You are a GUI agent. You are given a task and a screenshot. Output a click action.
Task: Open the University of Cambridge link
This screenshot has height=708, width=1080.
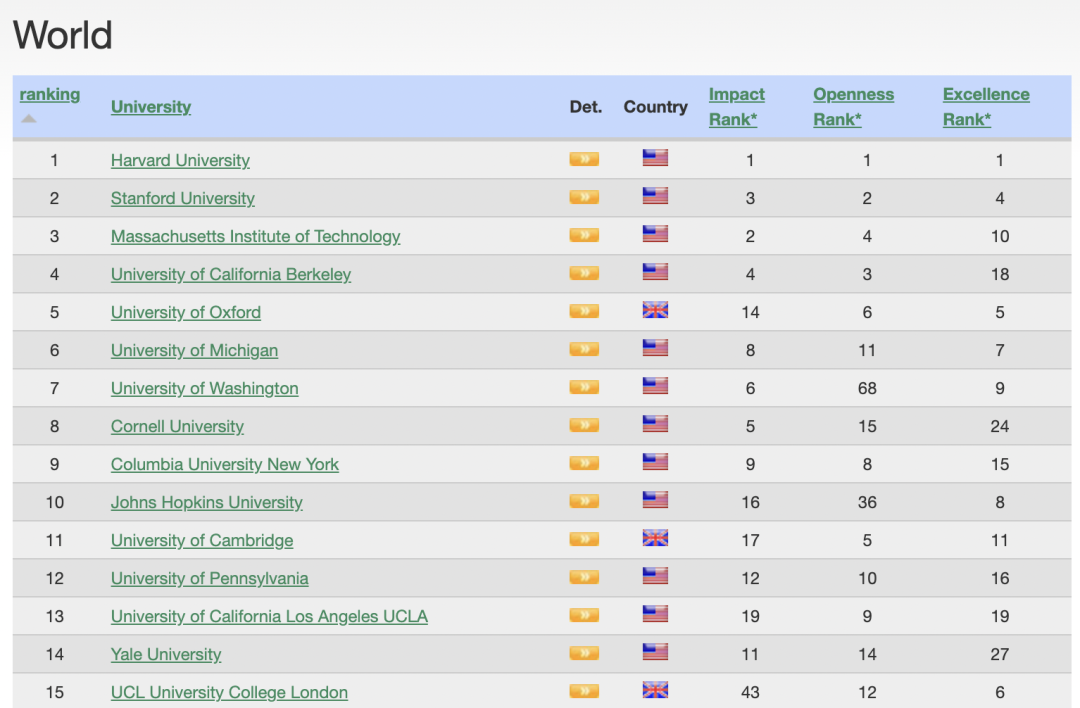coord(202,540)
